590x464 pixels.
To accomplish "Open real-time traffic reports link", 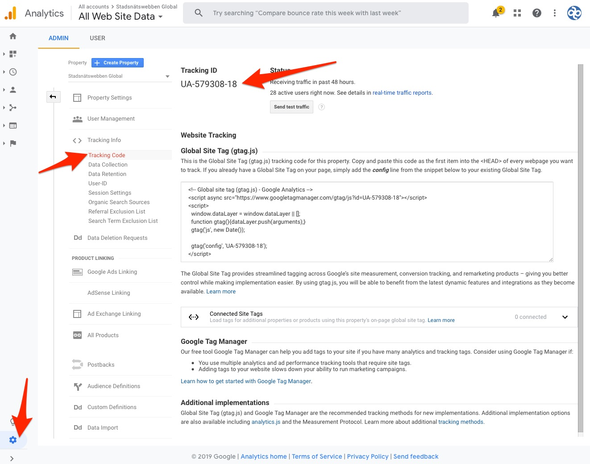I will point(403,93).
